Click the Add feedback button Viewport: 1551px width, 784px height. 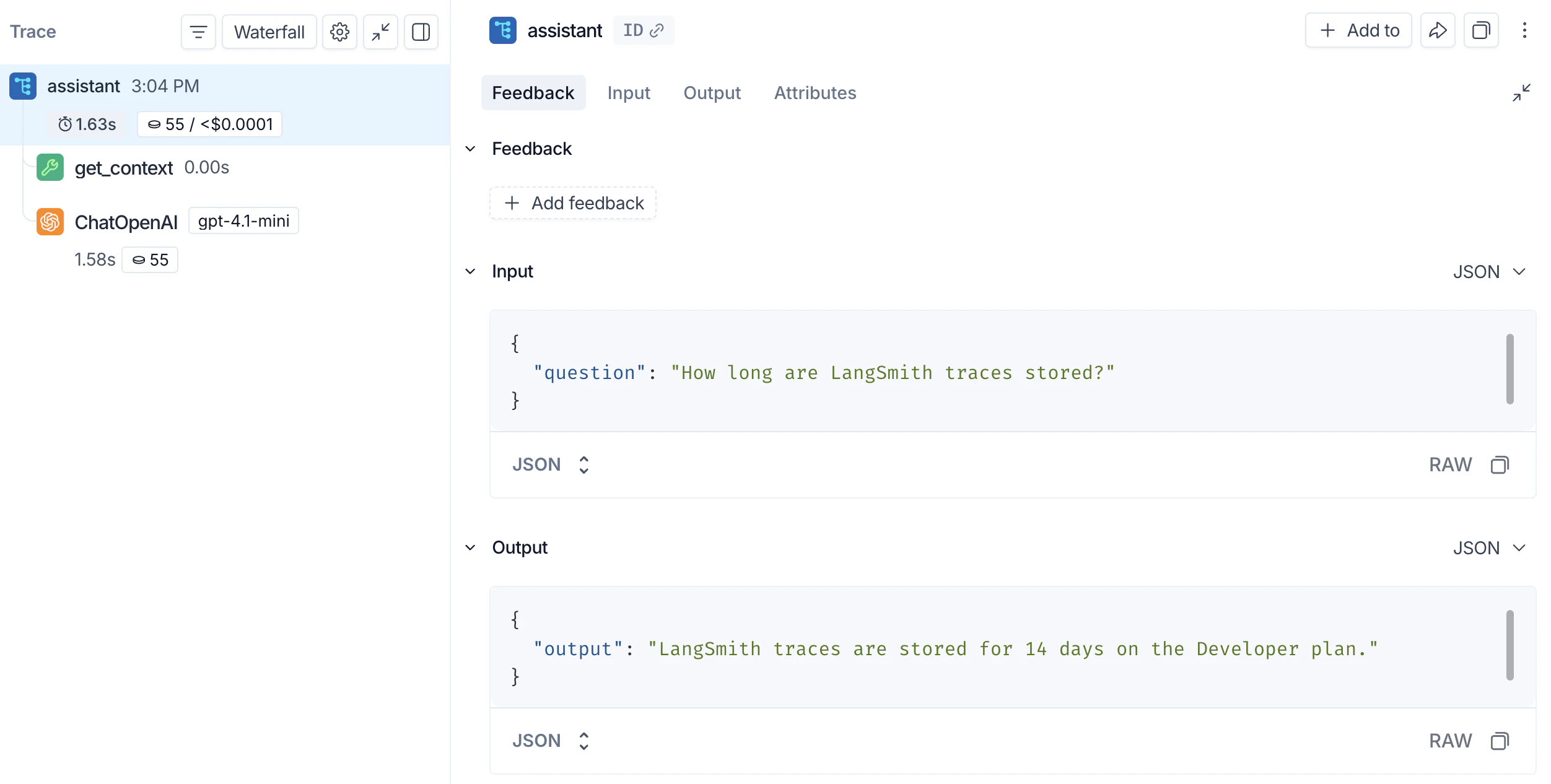point(572,203)
